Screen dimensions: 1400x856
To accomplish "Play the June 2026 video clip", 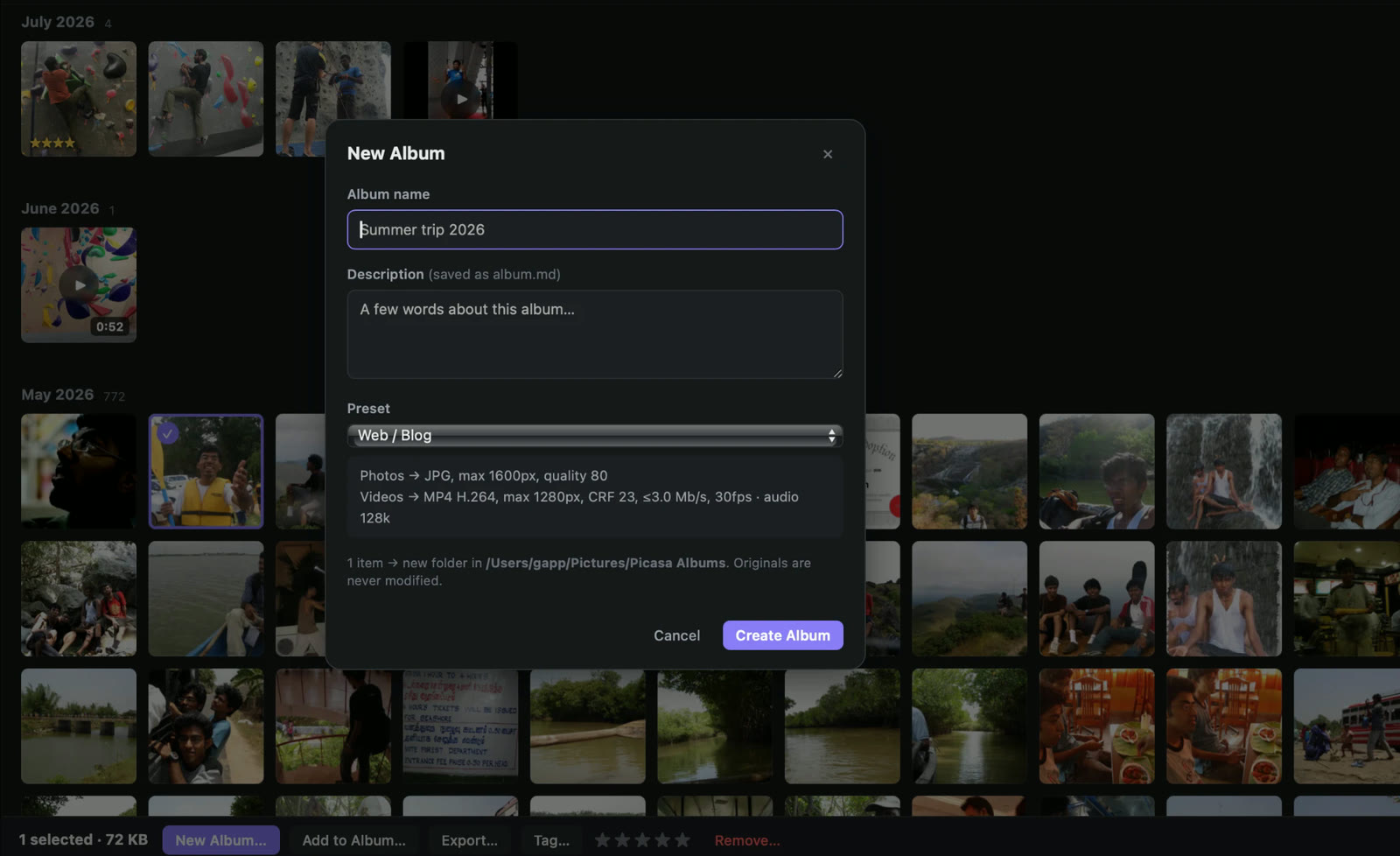I will pos(79,284).
